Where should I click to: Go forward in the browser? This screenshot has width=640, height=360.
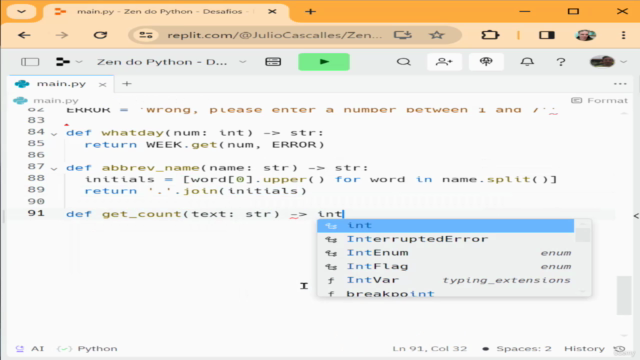click(62, 35)
